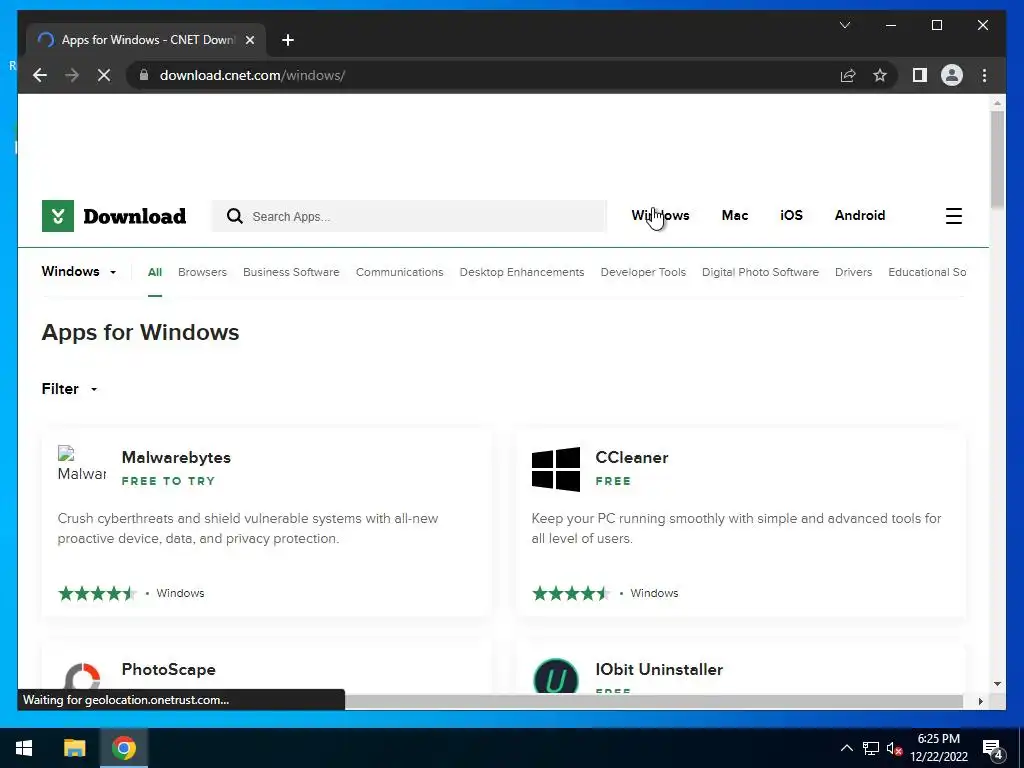1024x768 pixels.
Task: Open the PhotoScape title link
Action: coord(168,669)
